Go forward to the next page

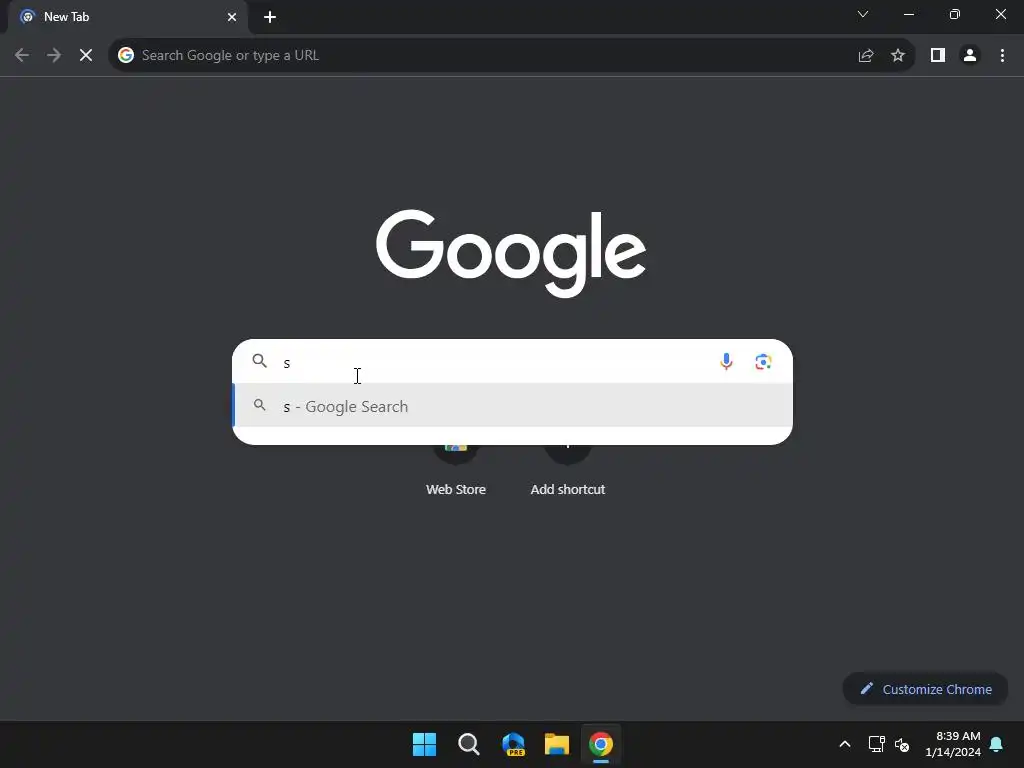tap(54, 56)
